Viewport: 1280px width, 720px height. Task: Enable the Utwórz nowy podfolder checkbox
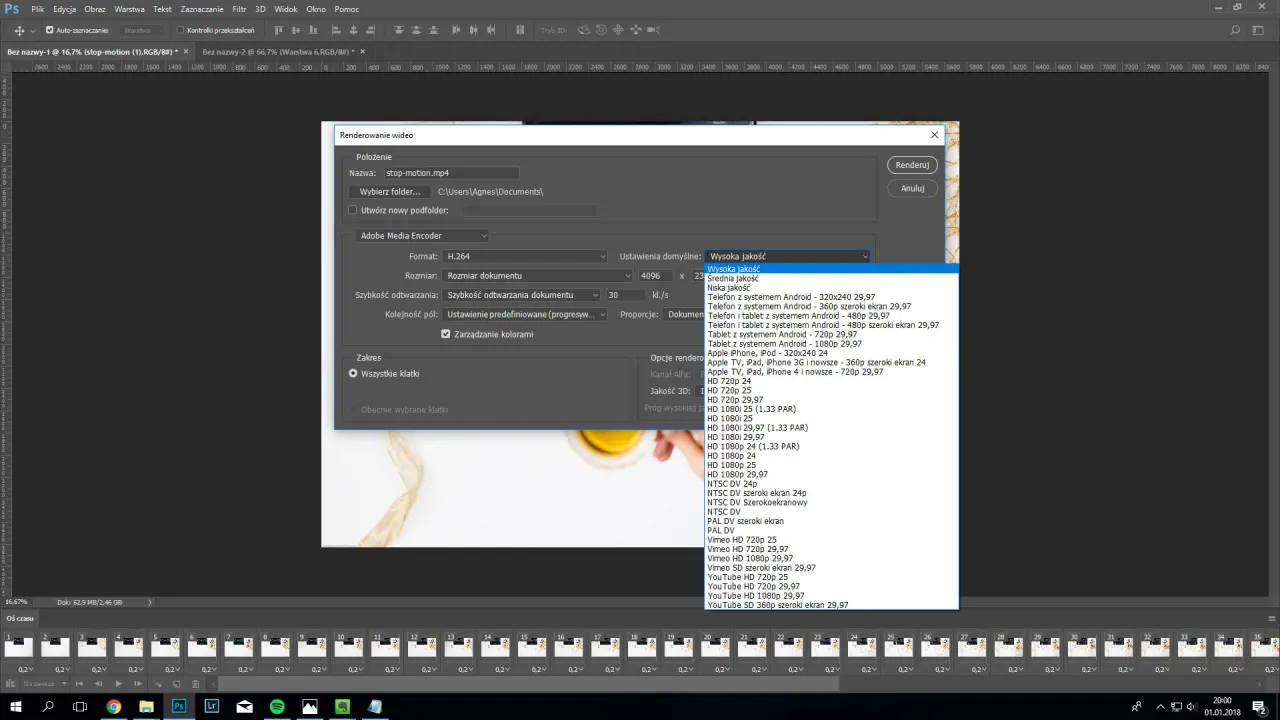coord(352,210)
